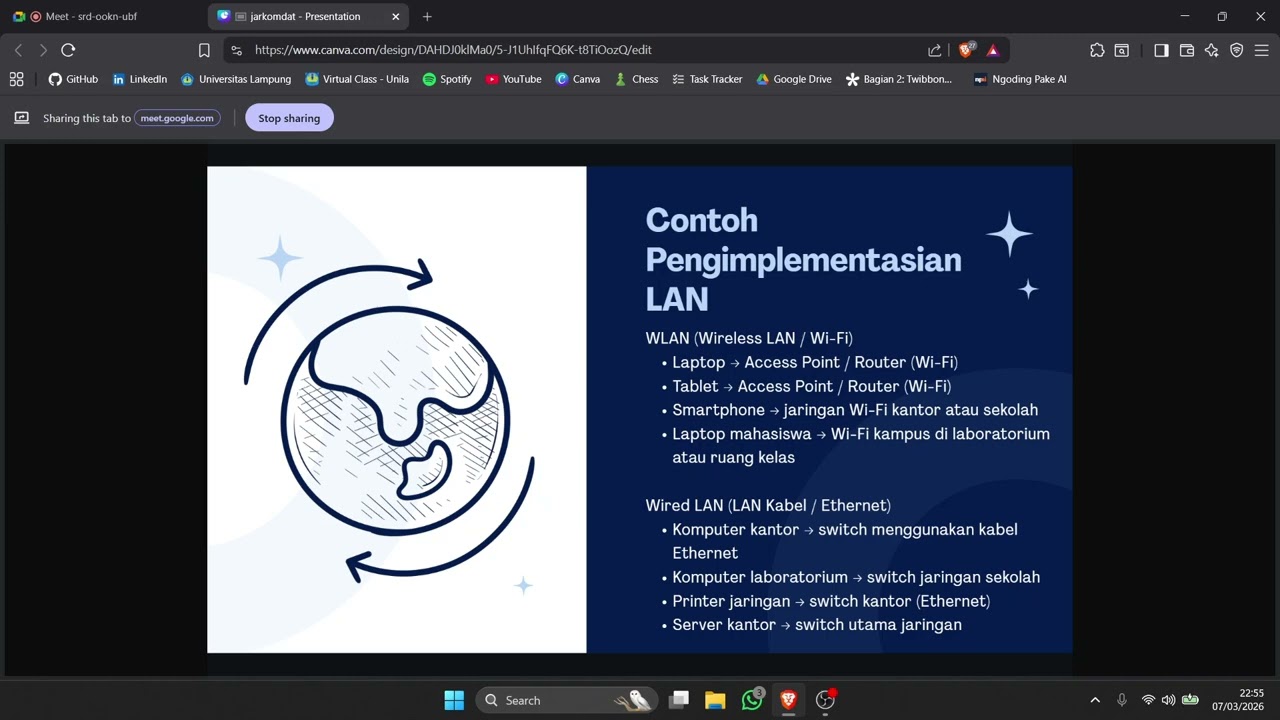Open the Brave VPN shield icon
1280x720 pixels.
[1237, 50]
